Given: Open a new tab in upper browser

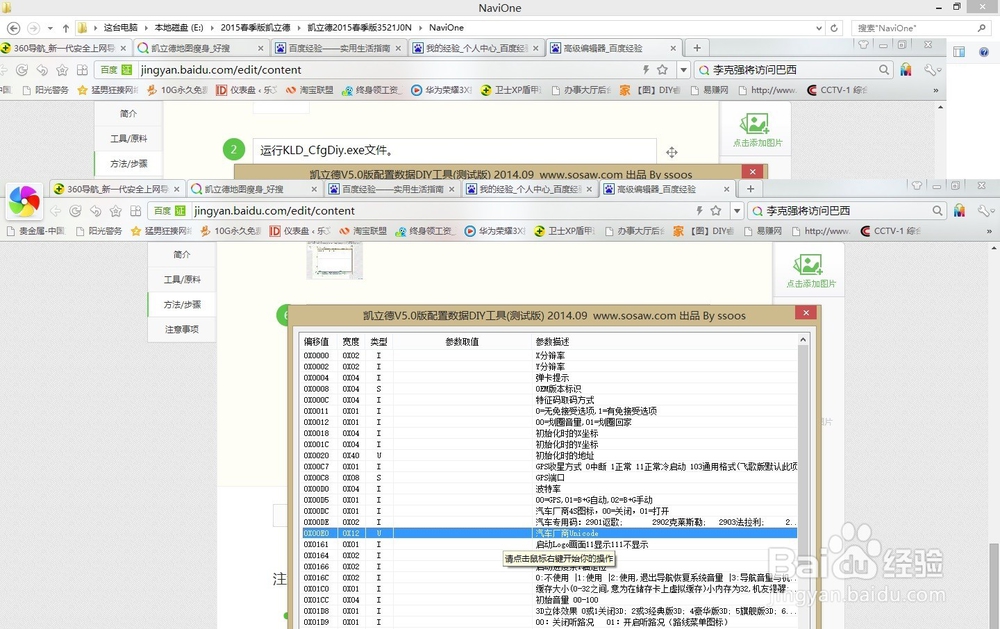Looking at the screenshot, I should point(697,48).
